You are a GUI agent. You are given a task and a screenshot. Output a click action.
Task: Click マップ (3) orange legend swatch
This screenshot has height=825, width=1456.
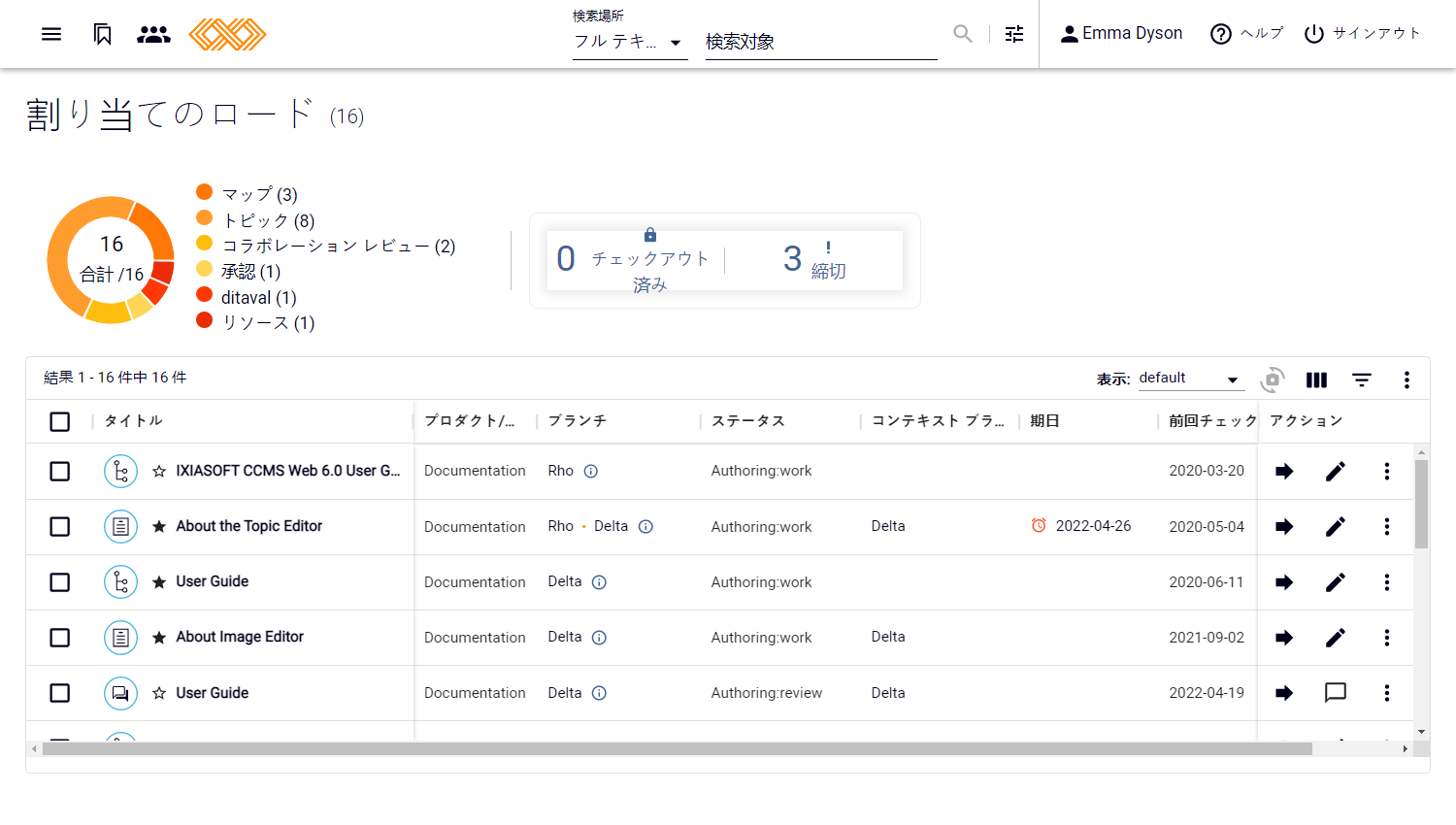point(204,191)
